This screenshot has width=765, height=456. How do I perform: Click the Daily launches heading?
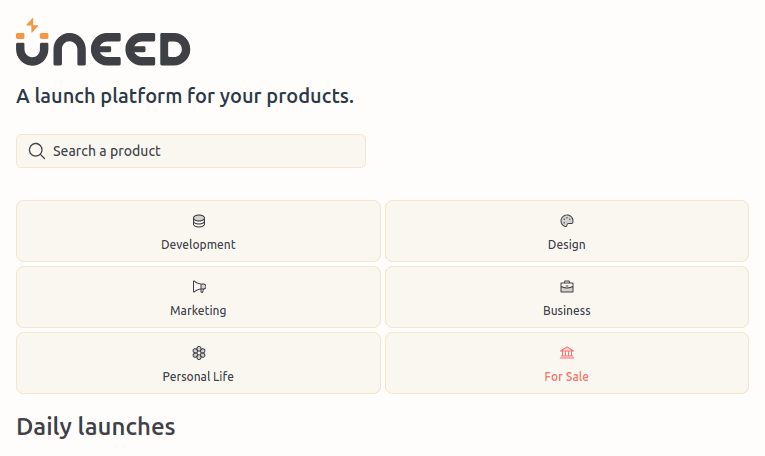(x=96, y=427)
